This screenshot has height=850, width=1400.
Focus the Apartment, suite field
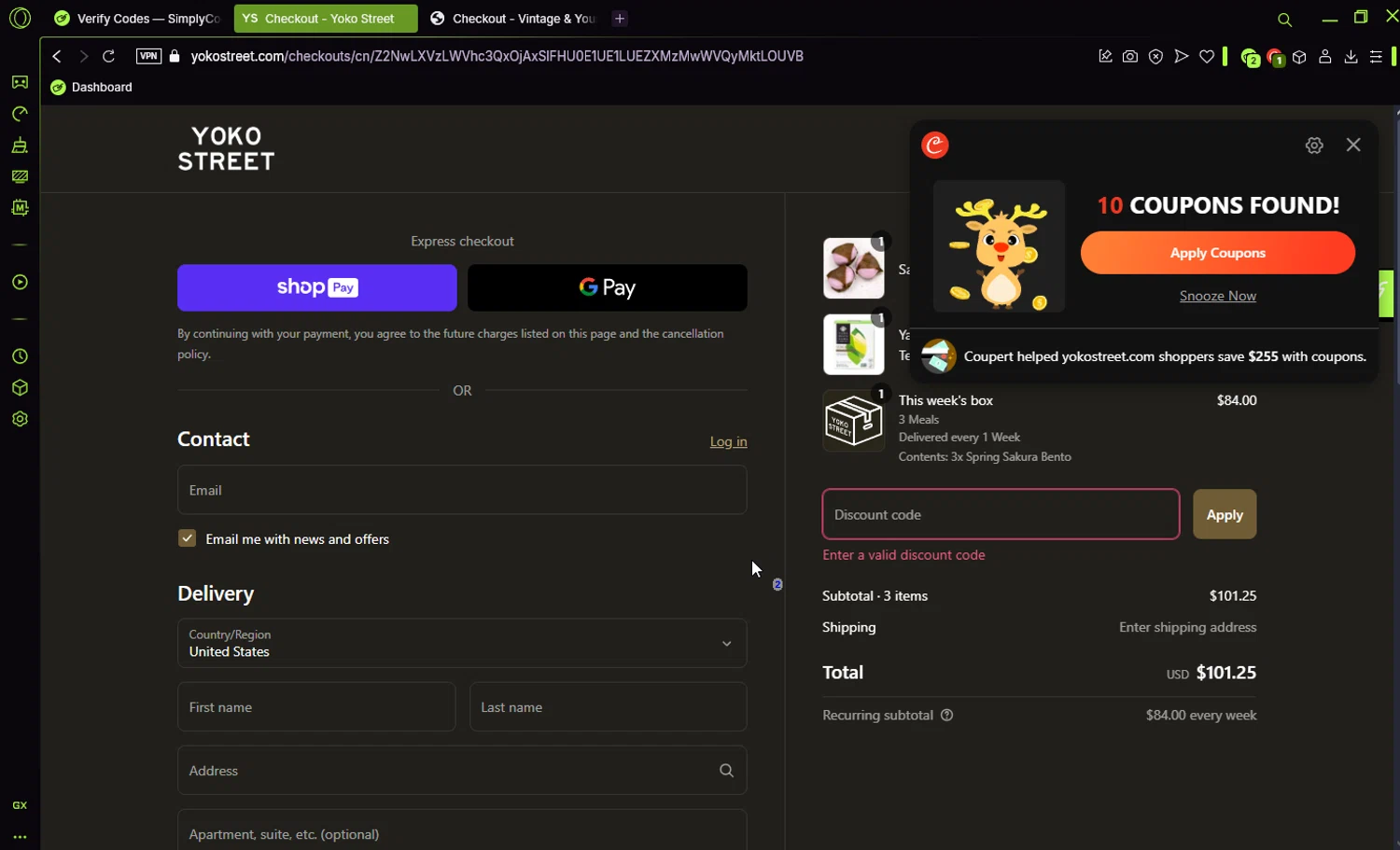462,829
